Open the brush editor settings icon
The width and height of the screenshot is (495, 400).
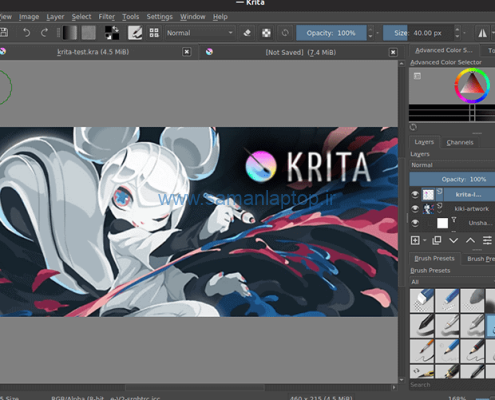pyautogui.click(x=135, y=33)
